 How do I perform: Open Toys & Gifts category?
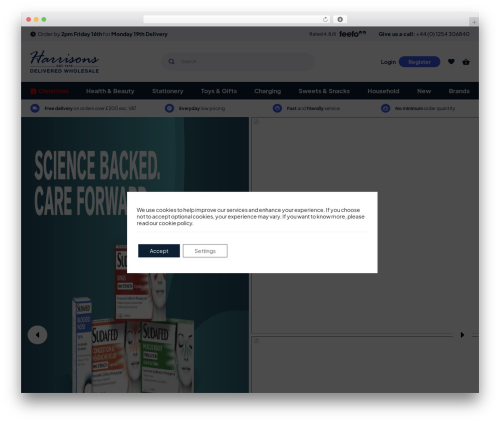pyautogui.click(x=219, y=91)
